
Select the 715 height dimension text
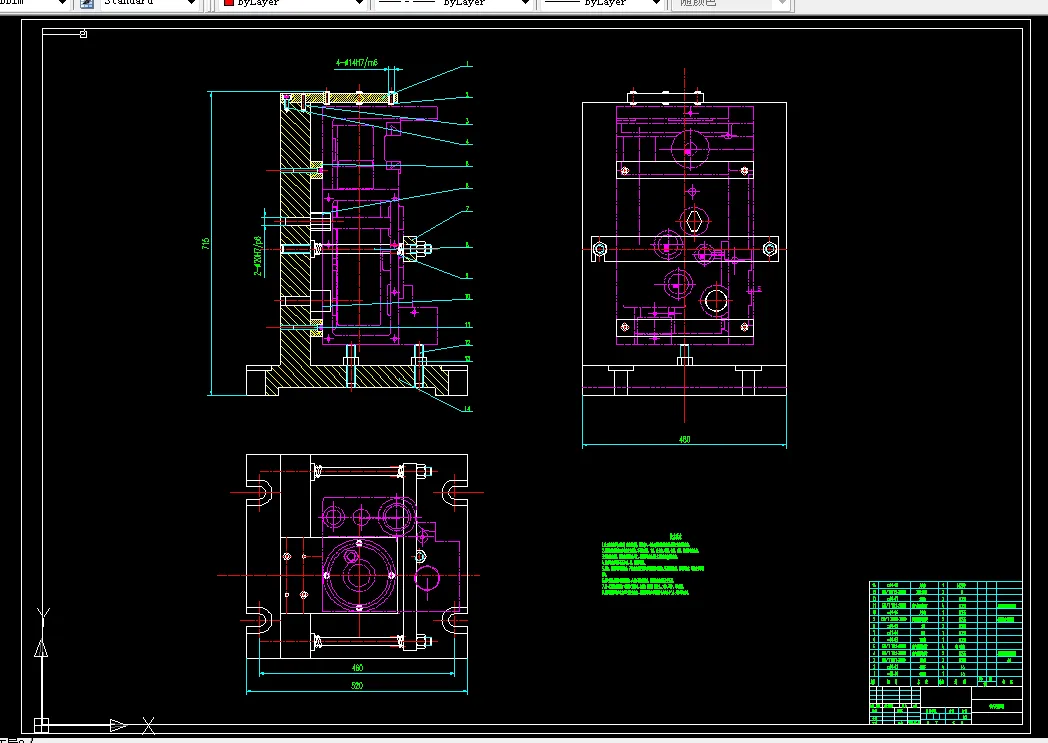(x=206, y=244)
